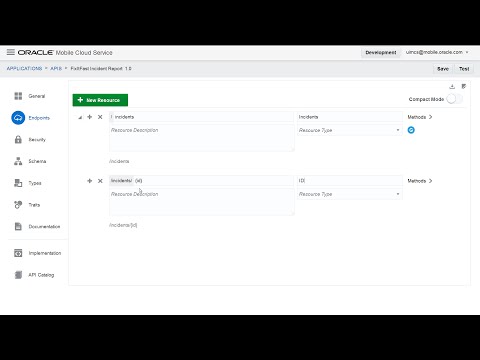Screen dimensions: 480x360
Task: Collapse the incidents resource tree
Action: coord(80,117)
